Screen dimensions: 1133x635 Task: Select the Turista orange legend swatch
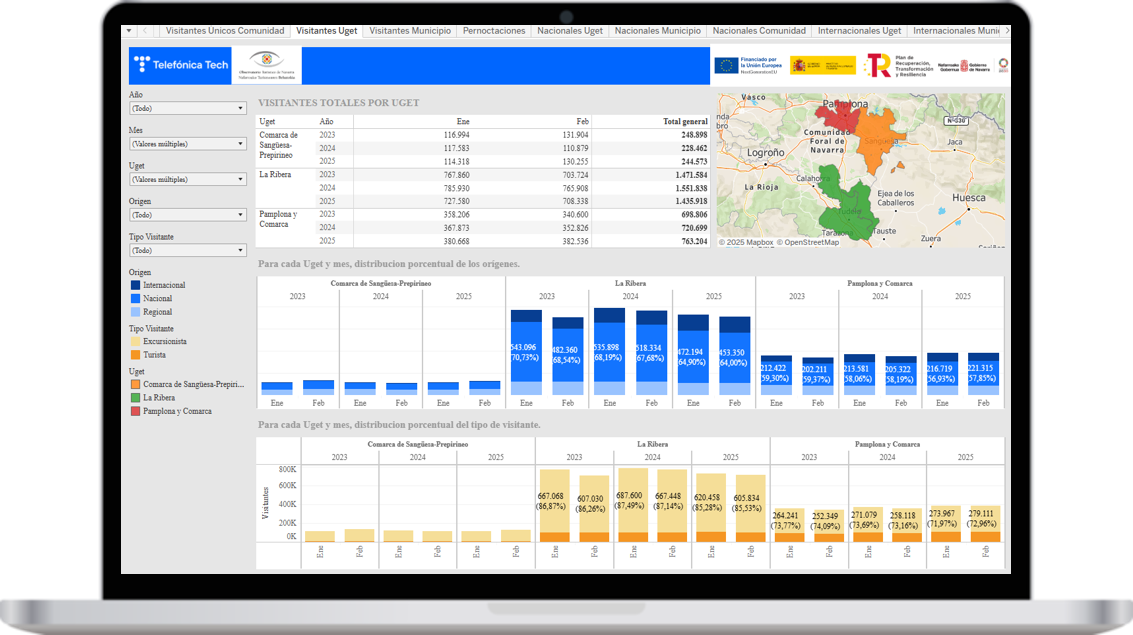pyautogui.click(x=135, y=355)
